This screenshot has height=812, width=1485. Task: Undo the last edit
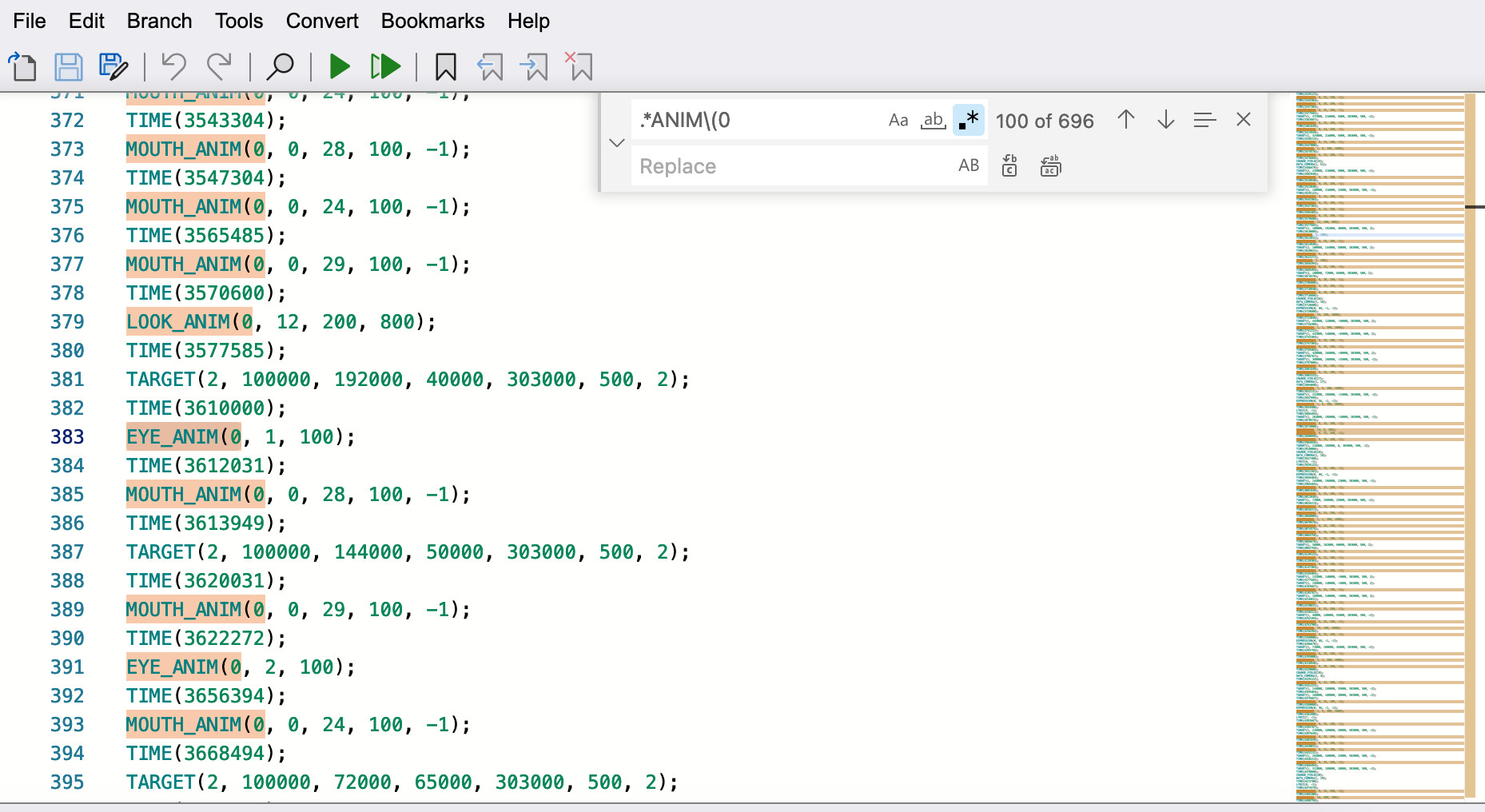tap(175, 67)
